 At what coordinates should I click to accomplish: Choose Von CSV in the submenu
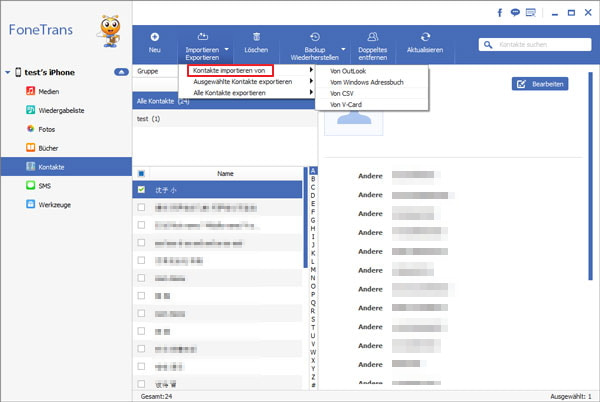click(343, 93)
